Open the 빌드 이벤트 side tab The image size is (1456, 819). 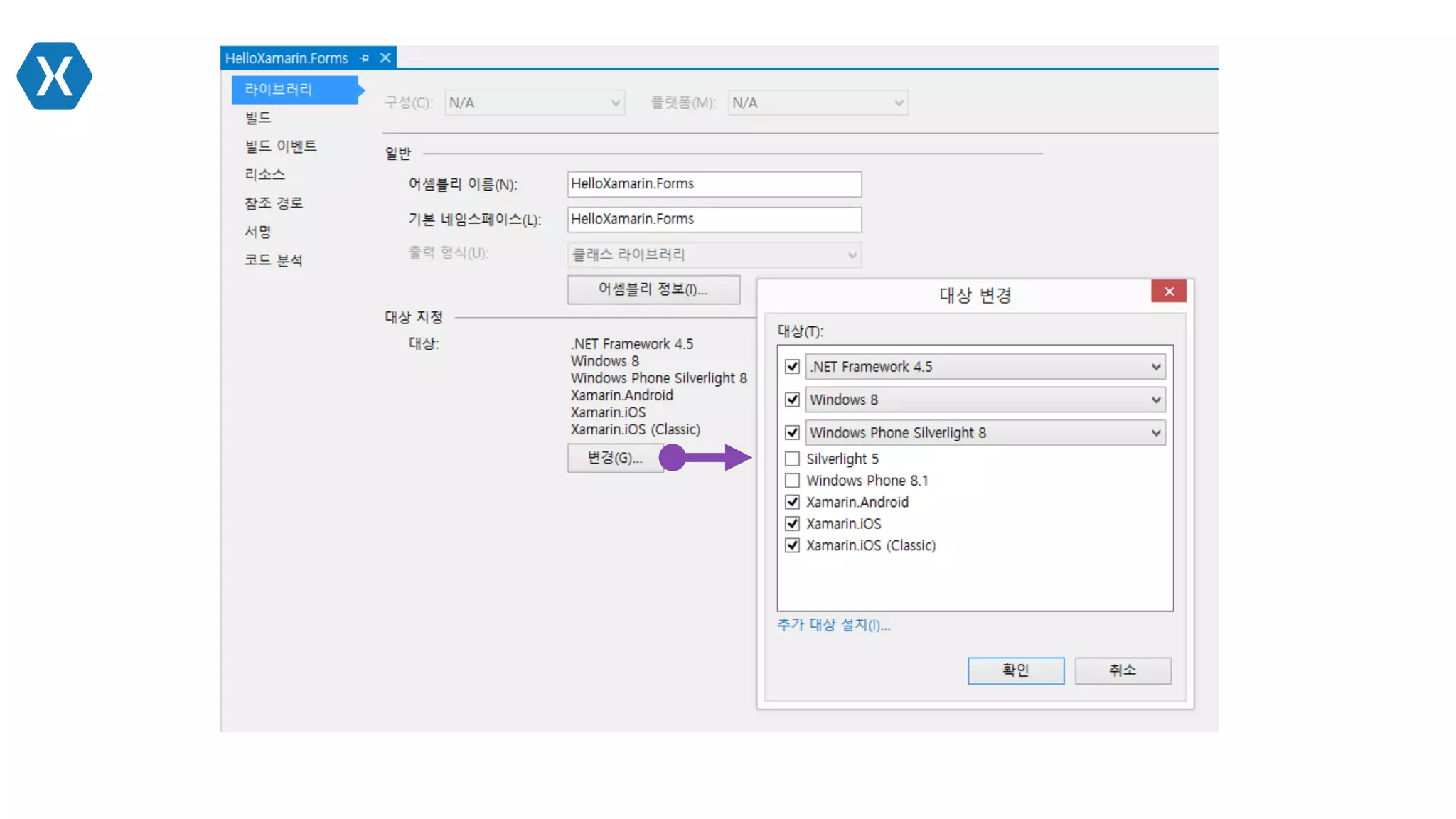click(281, 146)
